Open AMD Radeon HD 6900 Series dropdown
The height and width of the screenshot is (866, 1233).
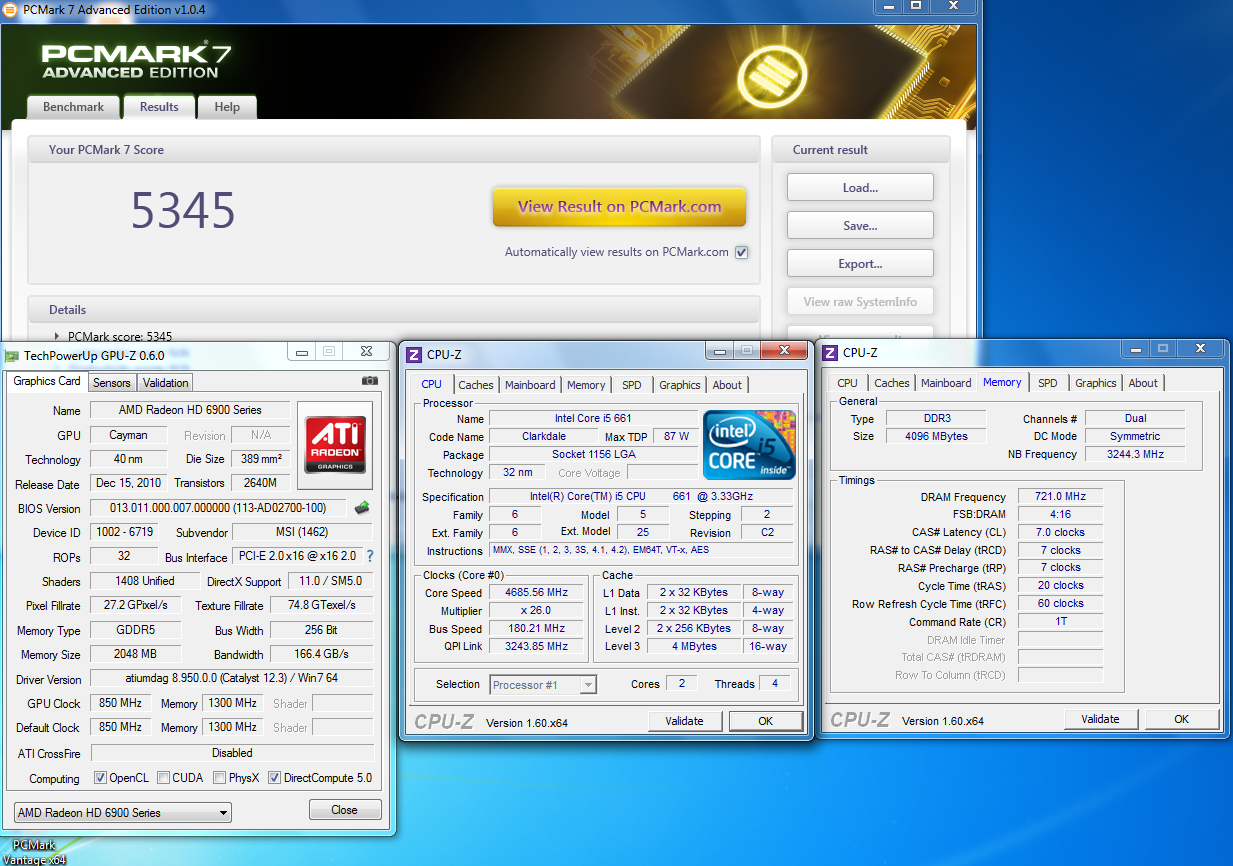click(x=123, y=812)
